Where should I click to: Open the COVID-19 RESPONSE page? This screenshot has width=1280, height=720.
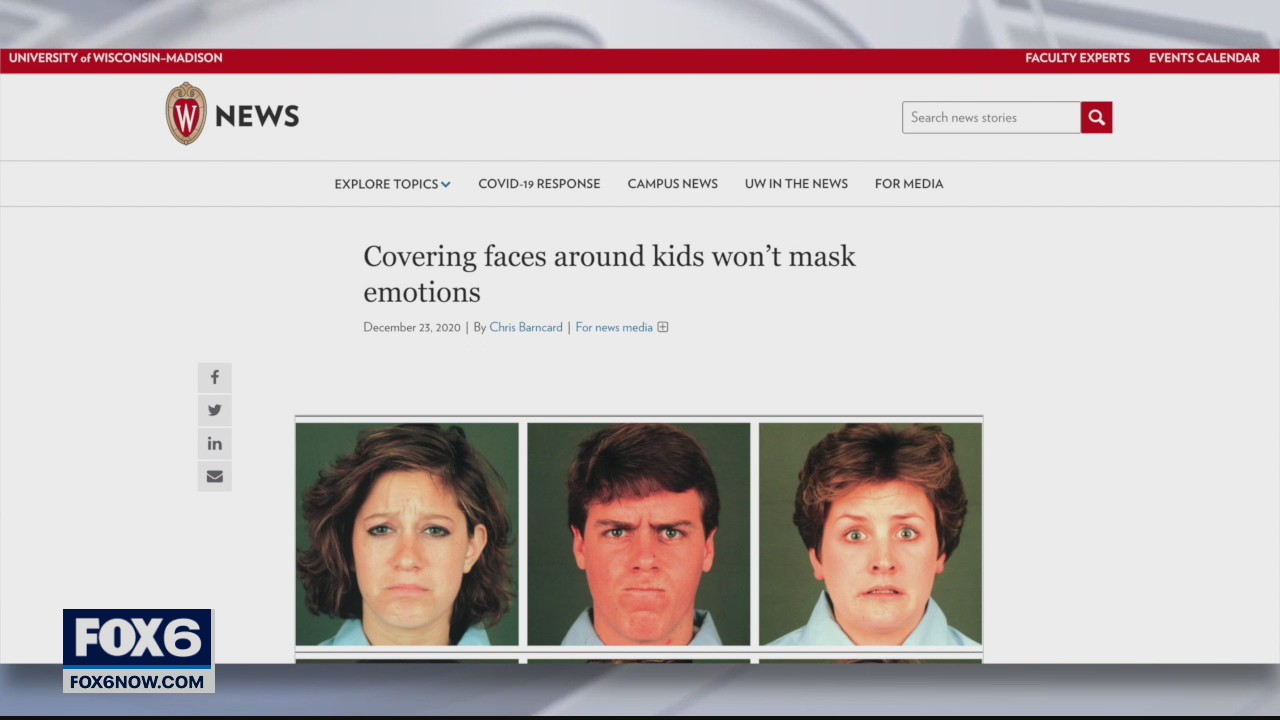point(539,183)
